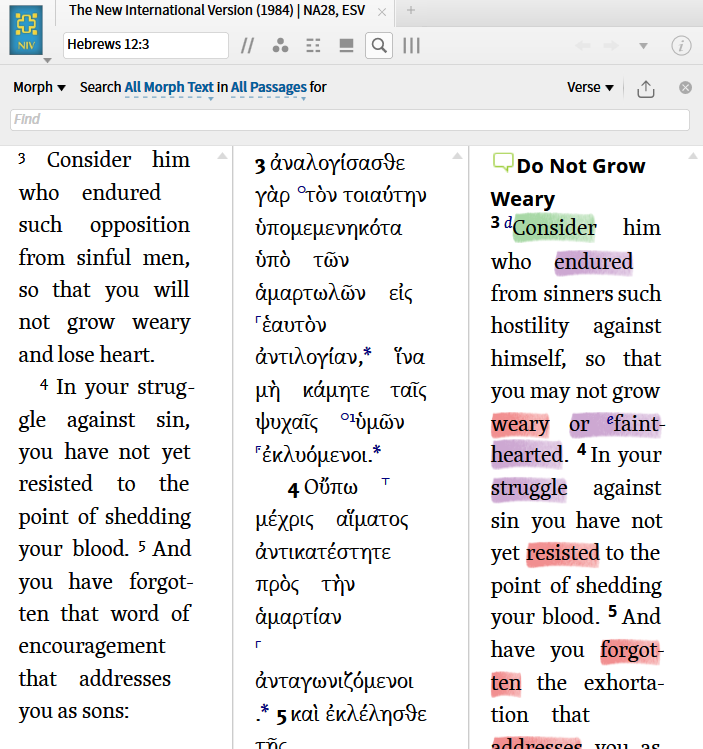
Task: Click scroll-up arrow in NA28 column
Action: click(x=458, y=156)
